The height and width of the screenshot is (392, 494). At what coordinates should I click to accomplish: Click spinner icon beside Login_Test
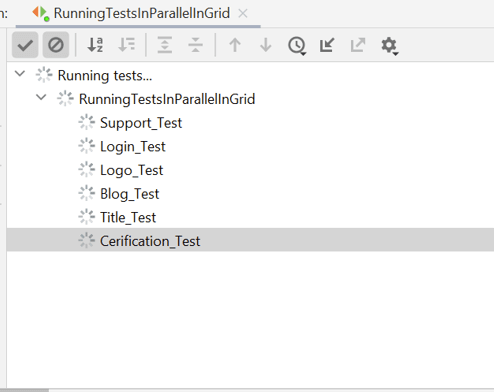87,146
